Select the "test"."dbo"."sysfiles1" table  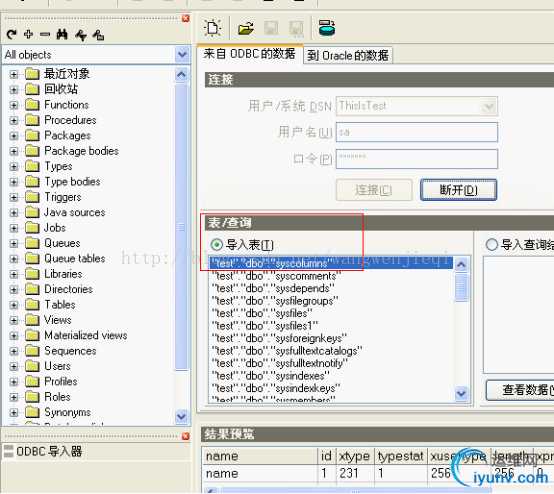331,326
